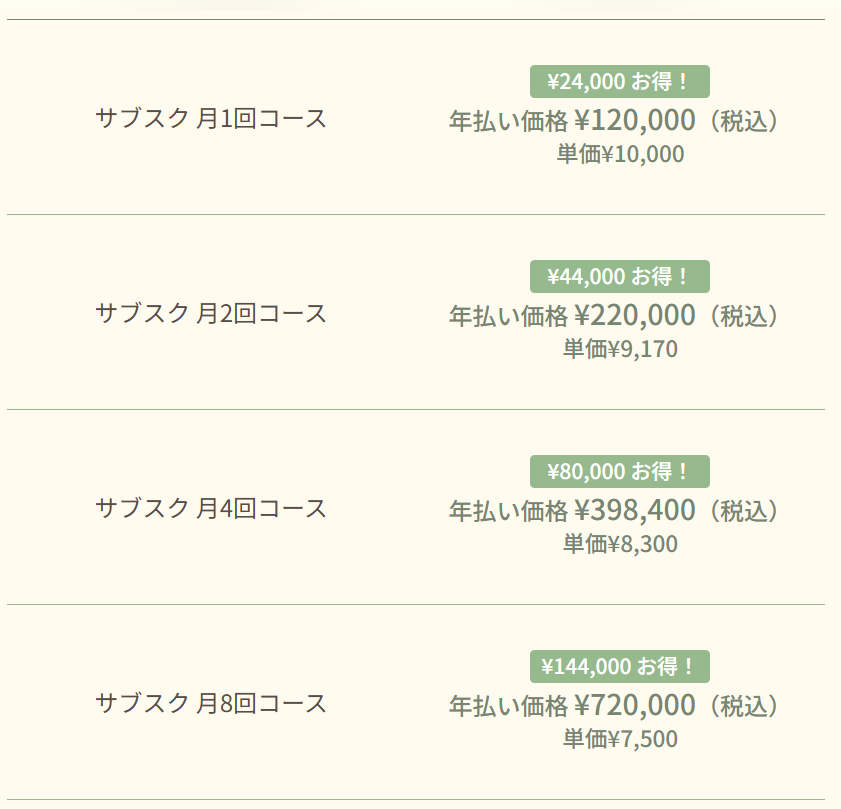
Task: Click （税込） next to ¥120,000
Action: point(741,122)
